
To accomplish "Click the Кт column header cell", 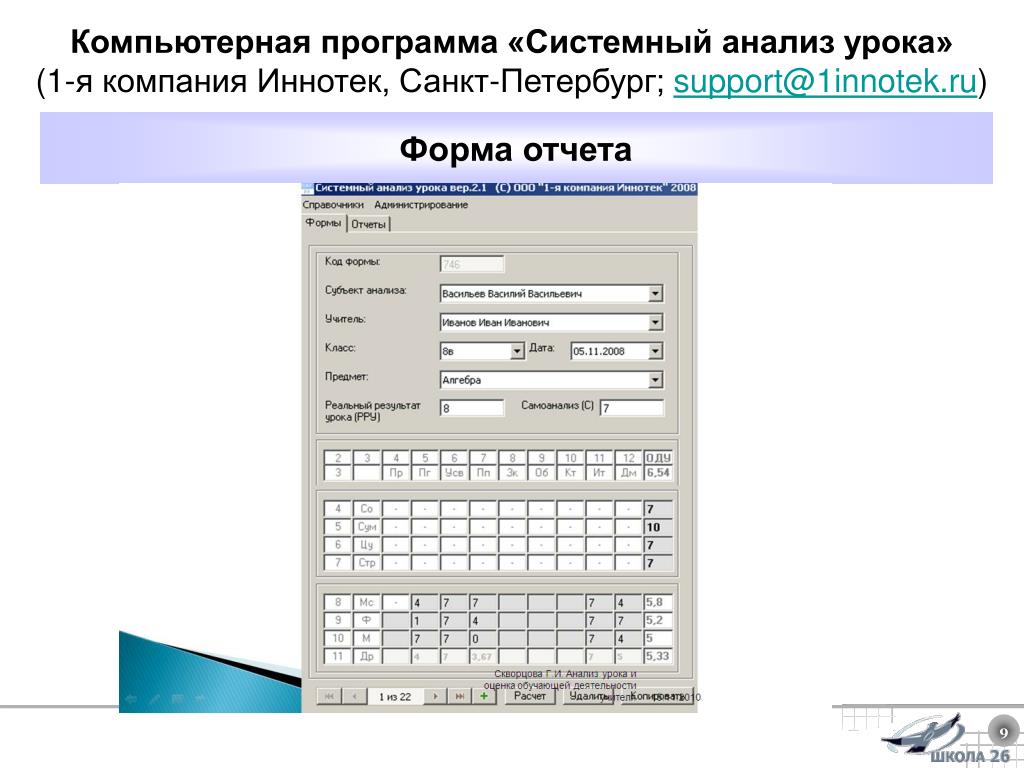I will (570, 473).
